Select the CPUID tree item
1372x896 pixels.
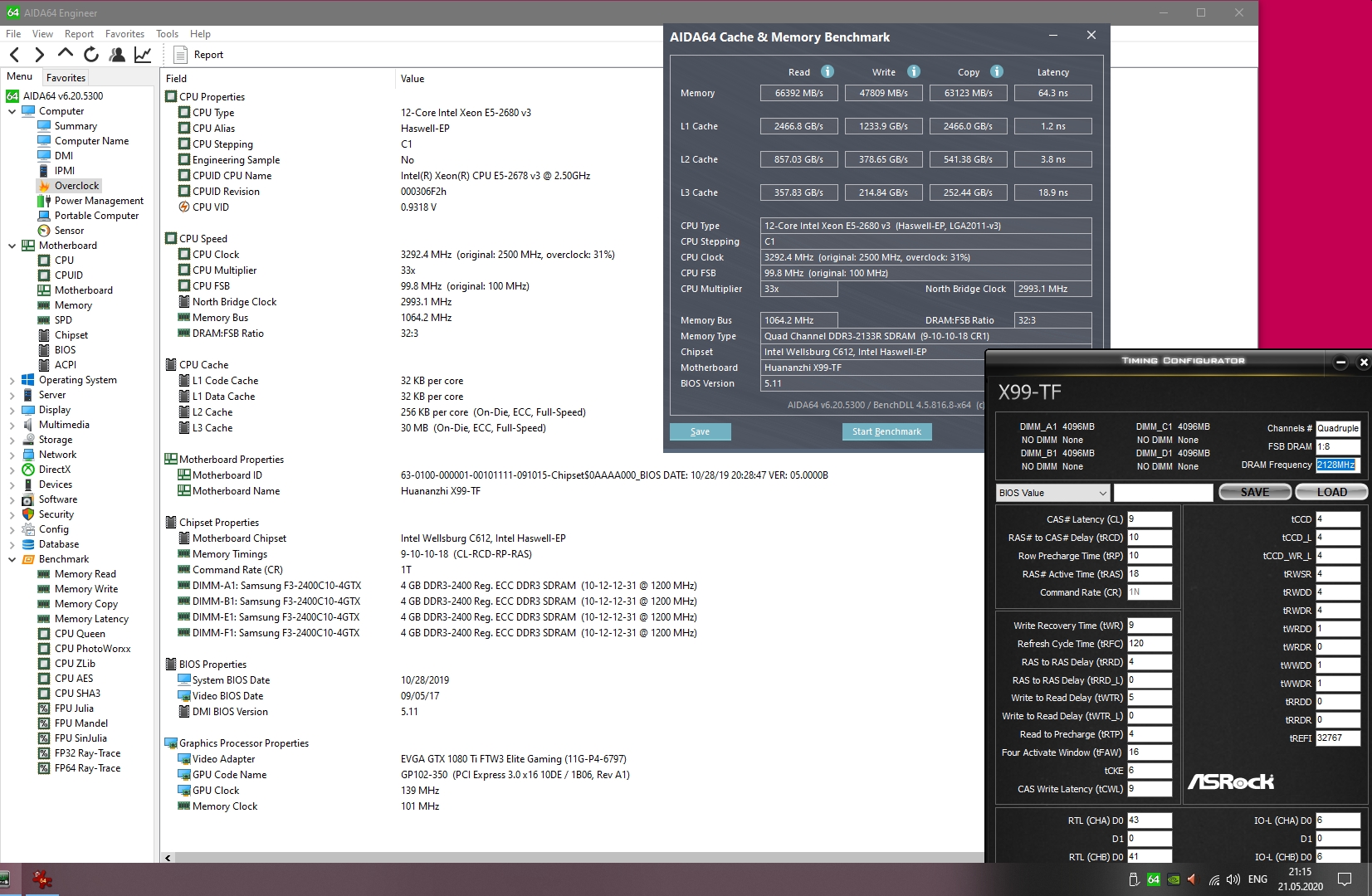[x=68, y=275]
